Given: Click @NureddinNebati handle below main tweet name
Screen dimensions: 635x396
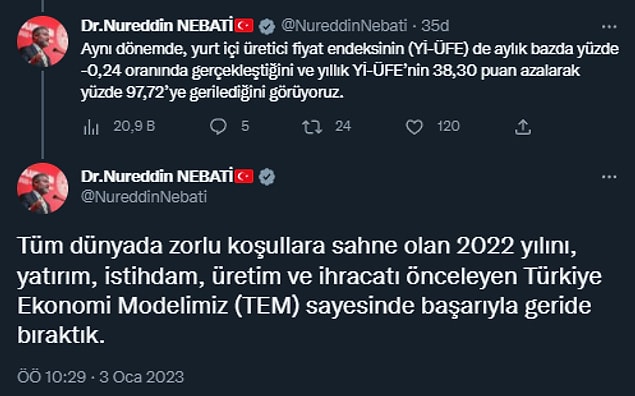Looking at the screenshot, I should (x=144, y=197).
